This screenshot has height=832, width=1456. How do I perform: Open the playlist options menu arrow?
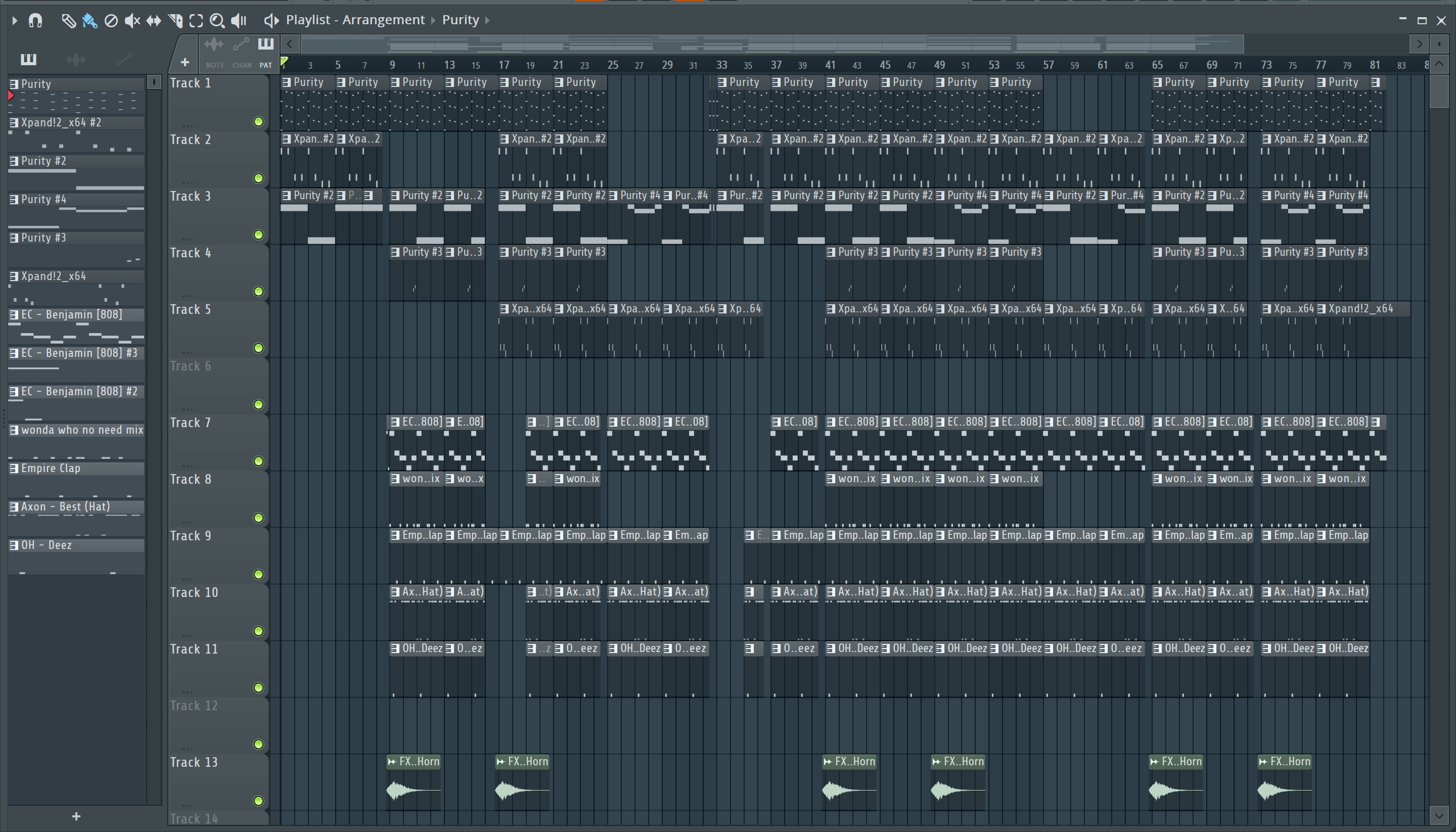coord(14,21)
